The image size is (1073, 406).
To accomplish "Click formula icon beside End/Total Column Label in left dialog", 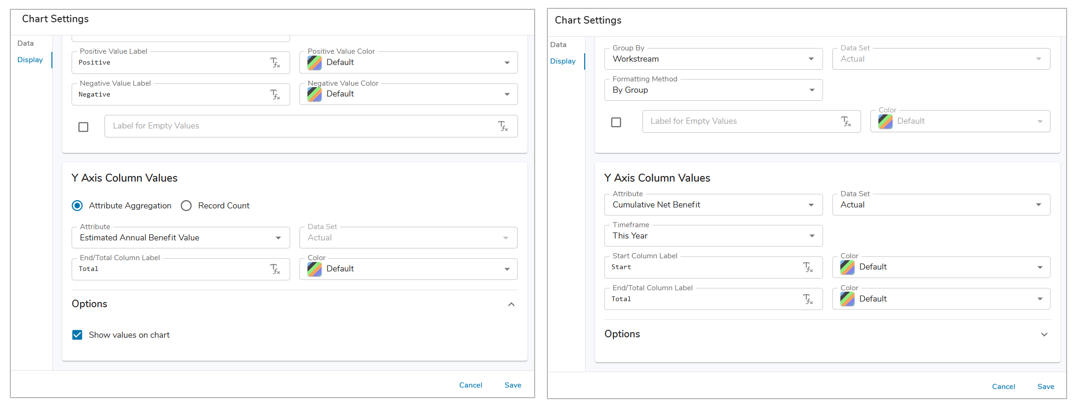I will pos(275,269).
